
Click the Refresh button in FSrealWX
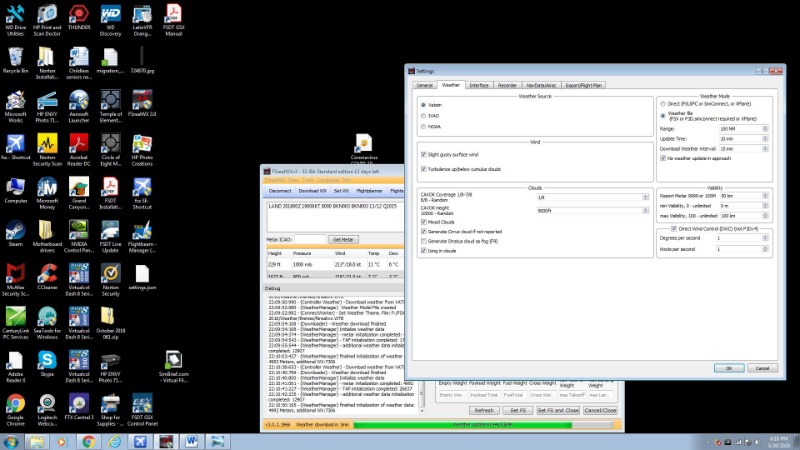[x=484, y=410]
